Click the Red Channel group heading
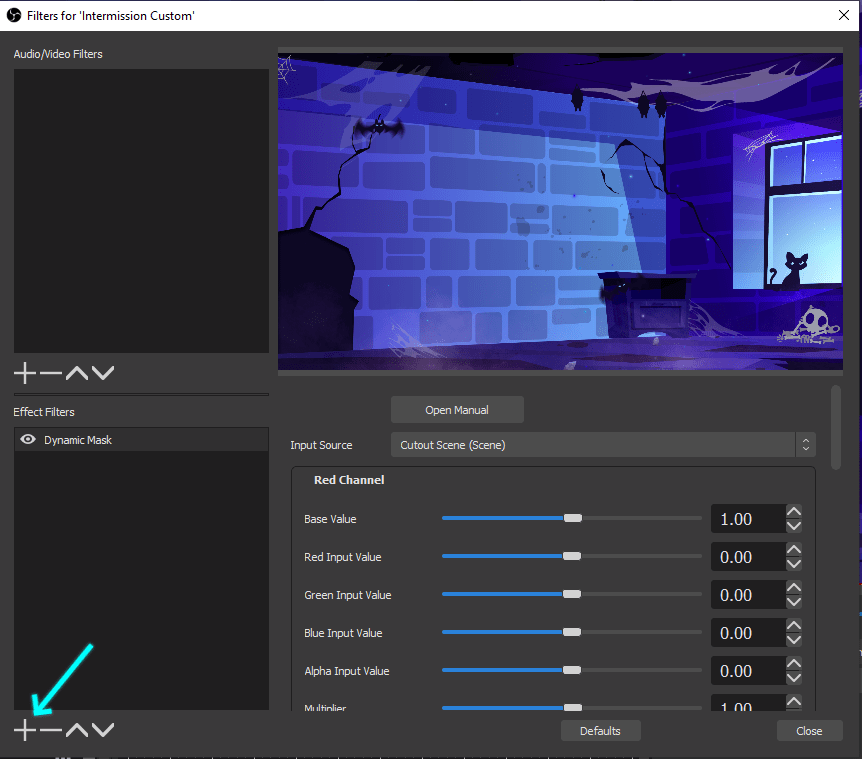 click(x=349, y=480)
